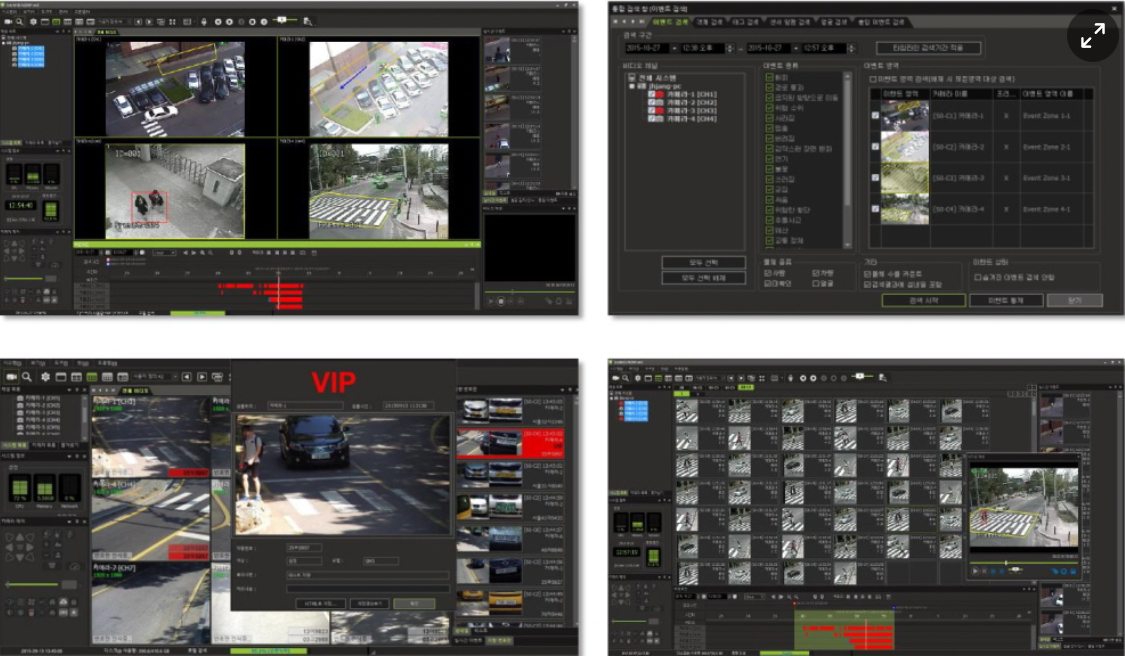Toggle the 갑작스런 장면 변화 event type checkbox
The image size is (1125, 656).
769,149
